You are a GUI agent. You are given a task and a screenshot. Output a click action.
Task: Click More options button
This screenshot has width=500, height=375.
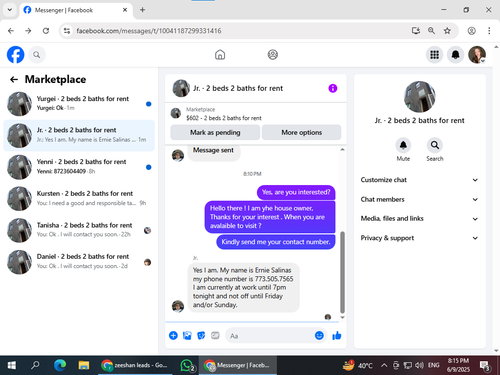point(301,132)
